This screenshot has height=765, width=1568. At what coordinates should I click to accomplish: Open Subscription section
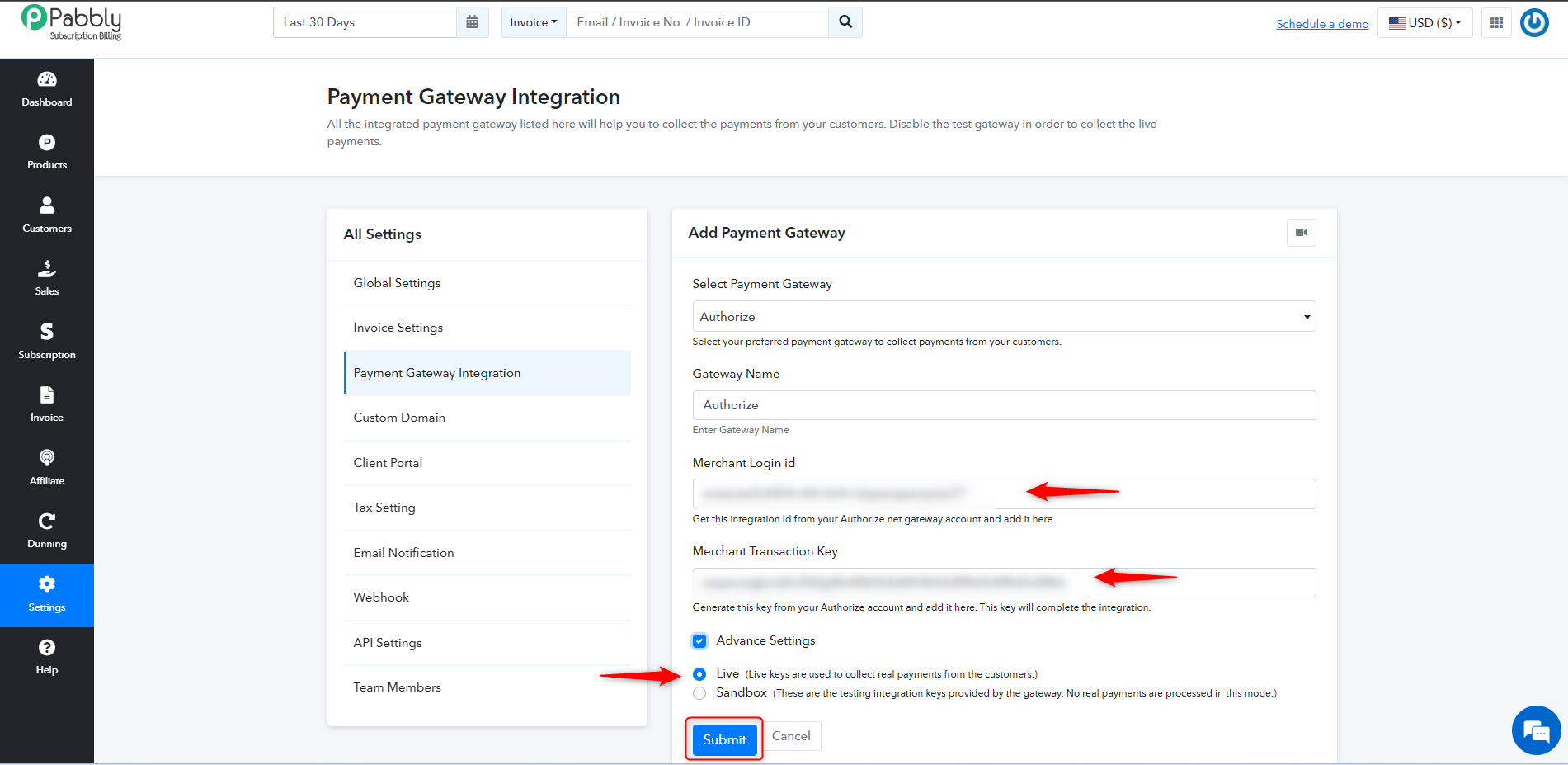[47, 342]
